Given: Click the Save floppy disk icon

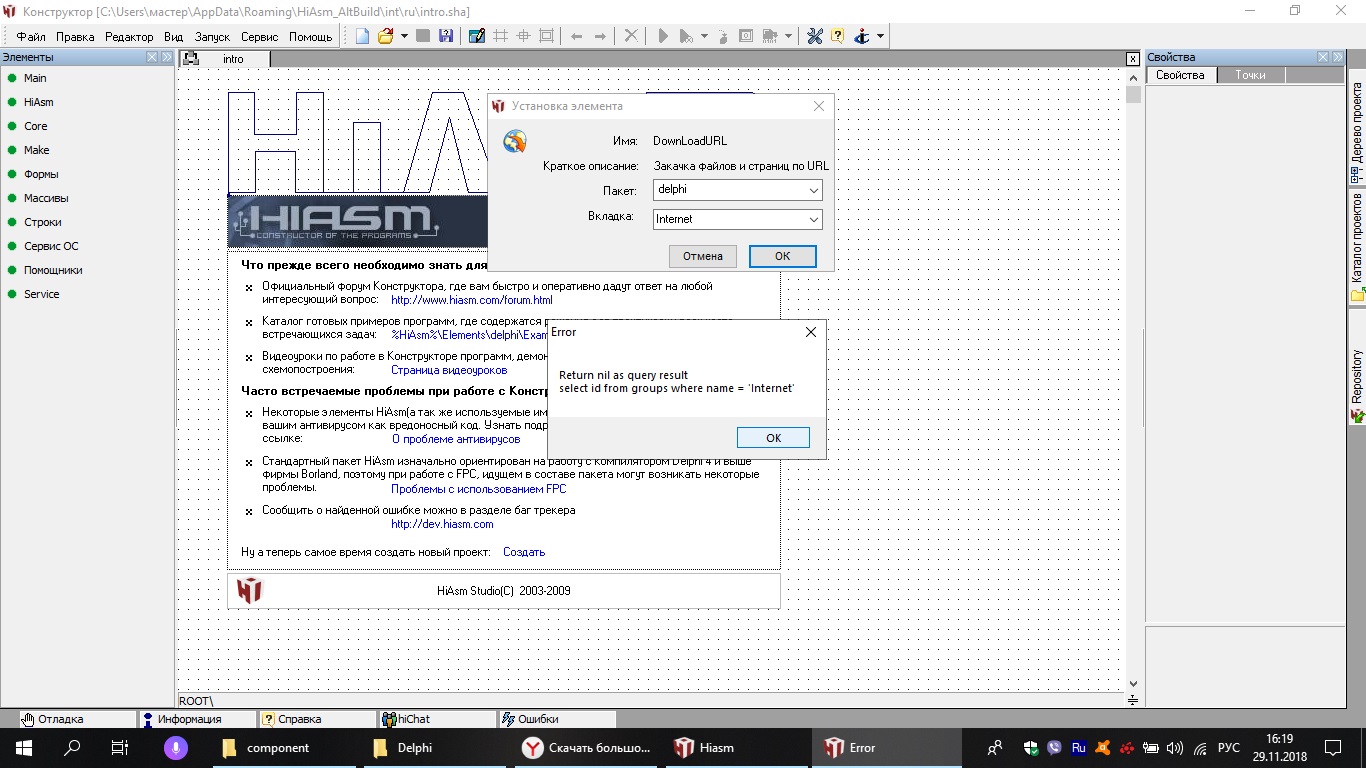Looking at the screenshot, I should coord(446,36).
